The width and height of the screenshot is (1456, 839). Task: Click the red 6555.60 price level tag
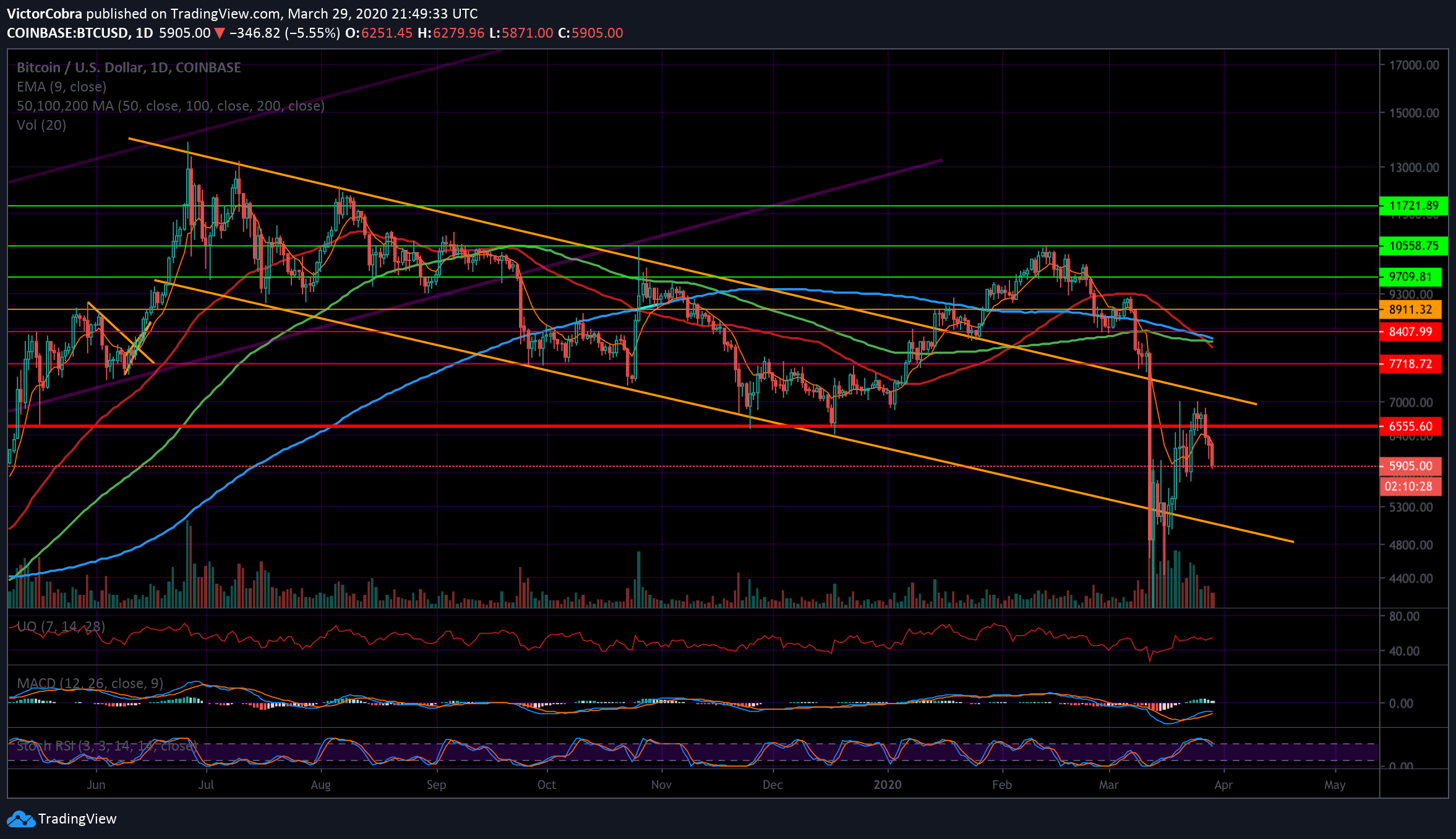1410,427
